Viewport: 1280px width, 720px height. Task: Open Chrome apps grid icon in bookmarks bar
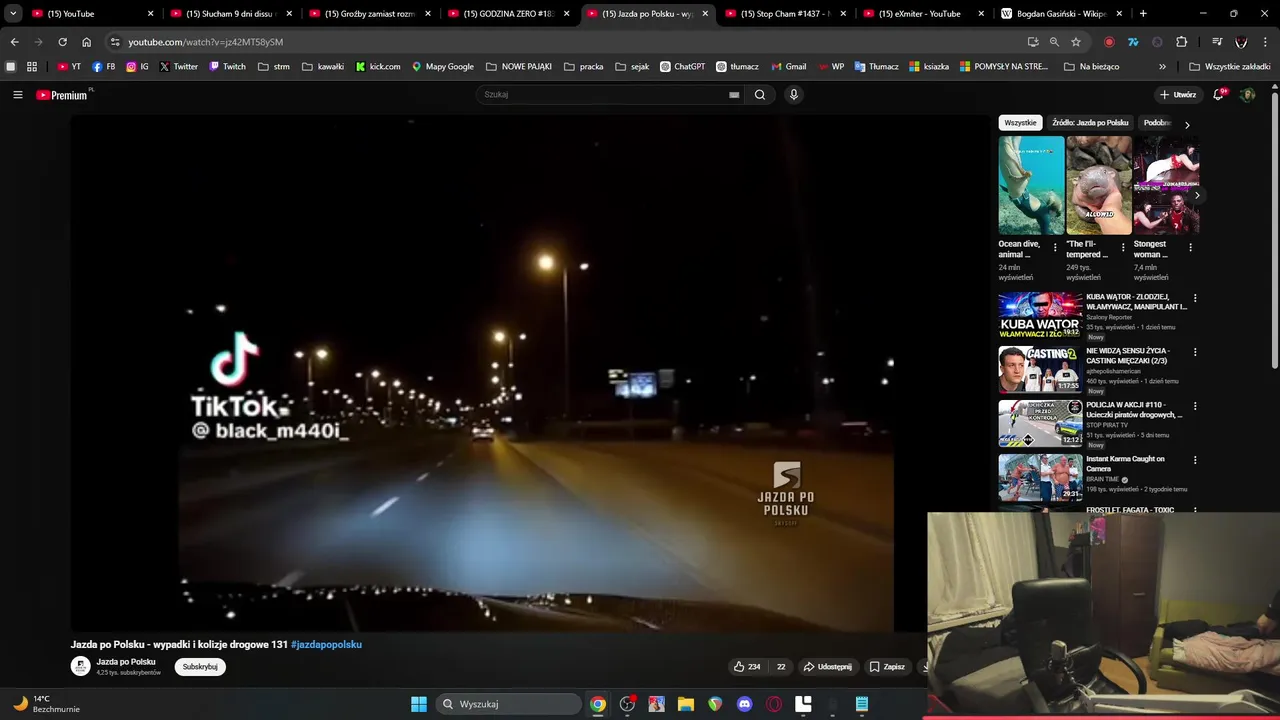tap(32, 67)
